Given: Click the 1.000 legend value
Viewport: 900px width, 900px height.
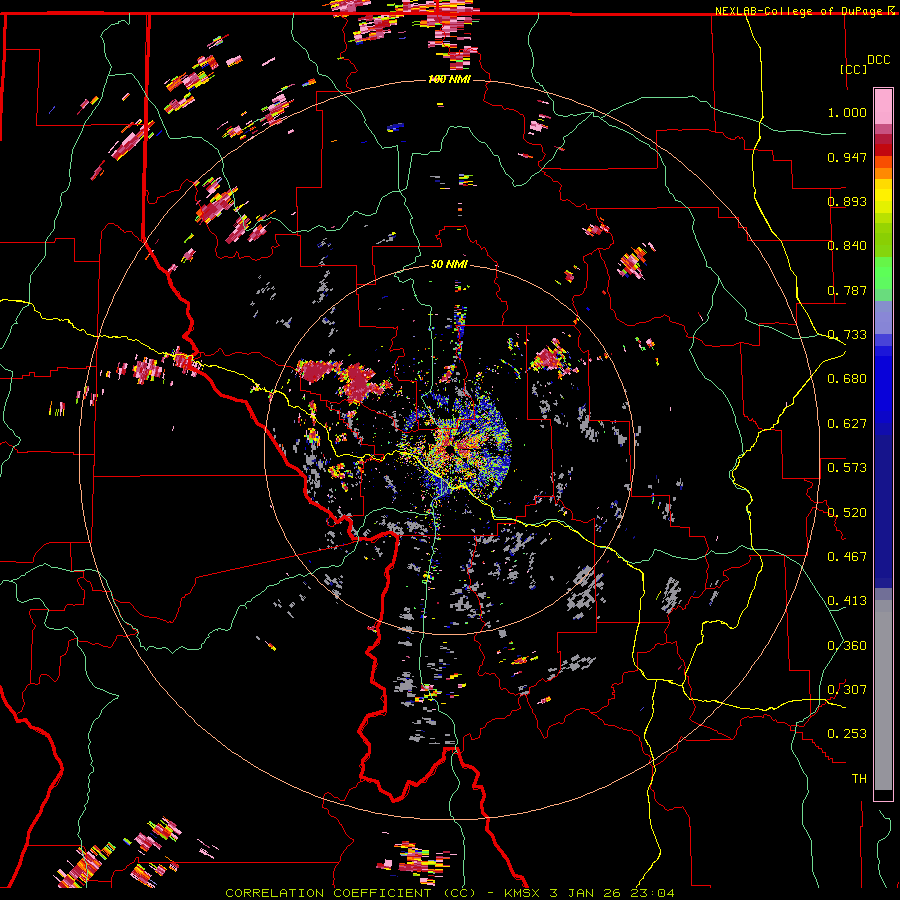Looking at the screenshot, I should (x=847, y=112).
